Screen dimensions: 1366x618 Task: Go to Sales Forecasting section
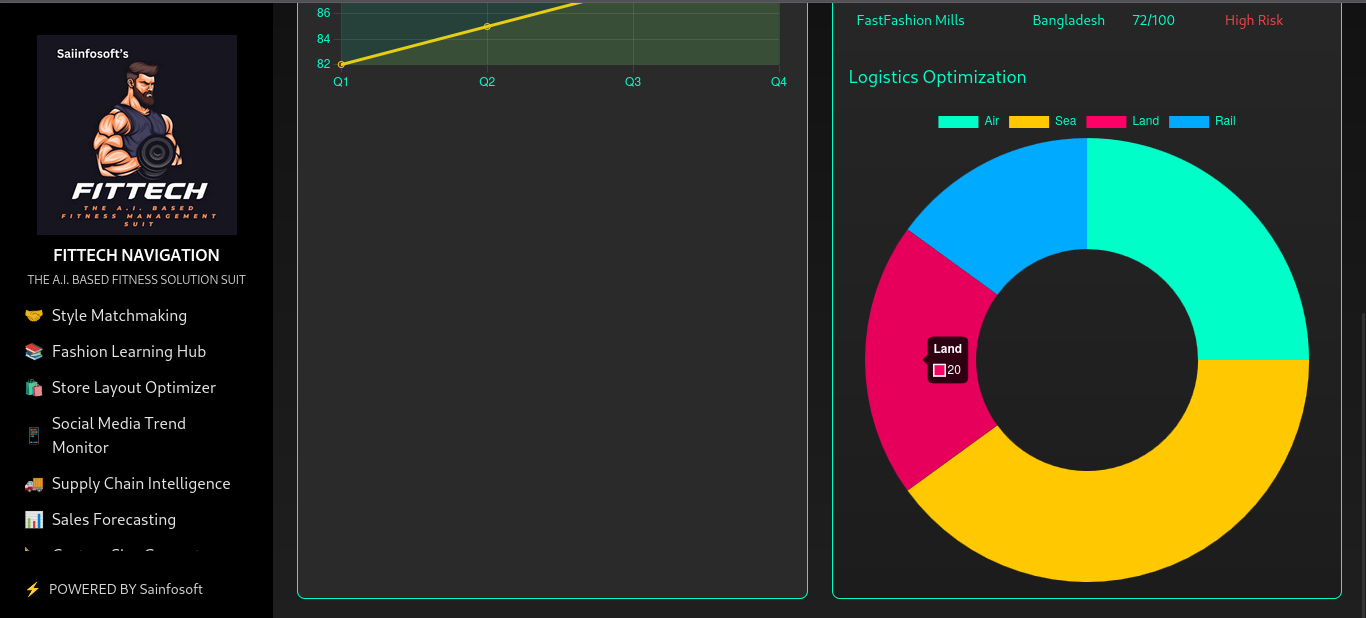point(114,520)
